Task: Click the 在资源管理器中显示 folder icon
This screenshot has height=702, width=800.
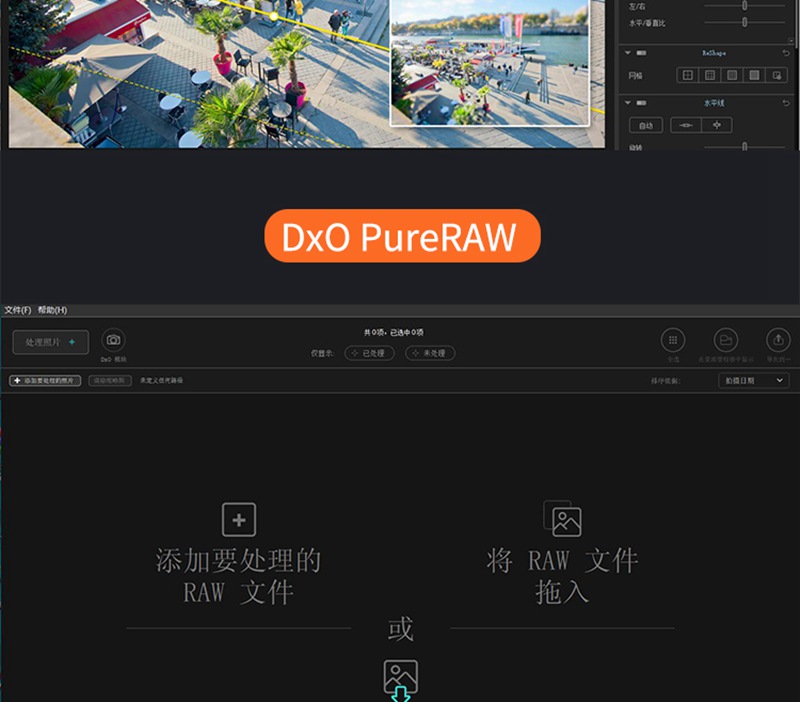Action: (726, 340)
